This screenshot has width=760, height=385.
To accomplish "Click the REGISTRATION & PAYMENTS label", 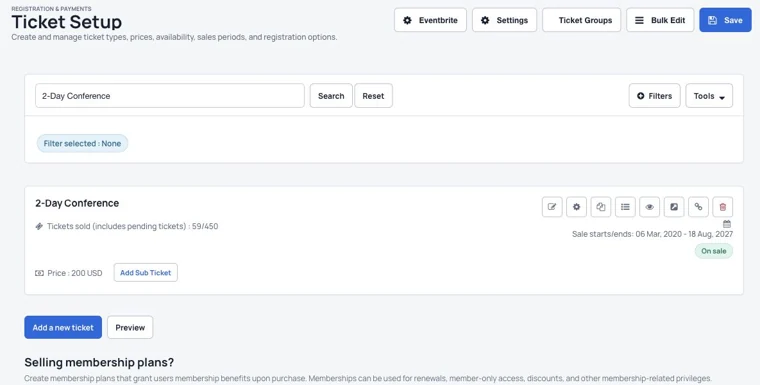I will (51, 9).
